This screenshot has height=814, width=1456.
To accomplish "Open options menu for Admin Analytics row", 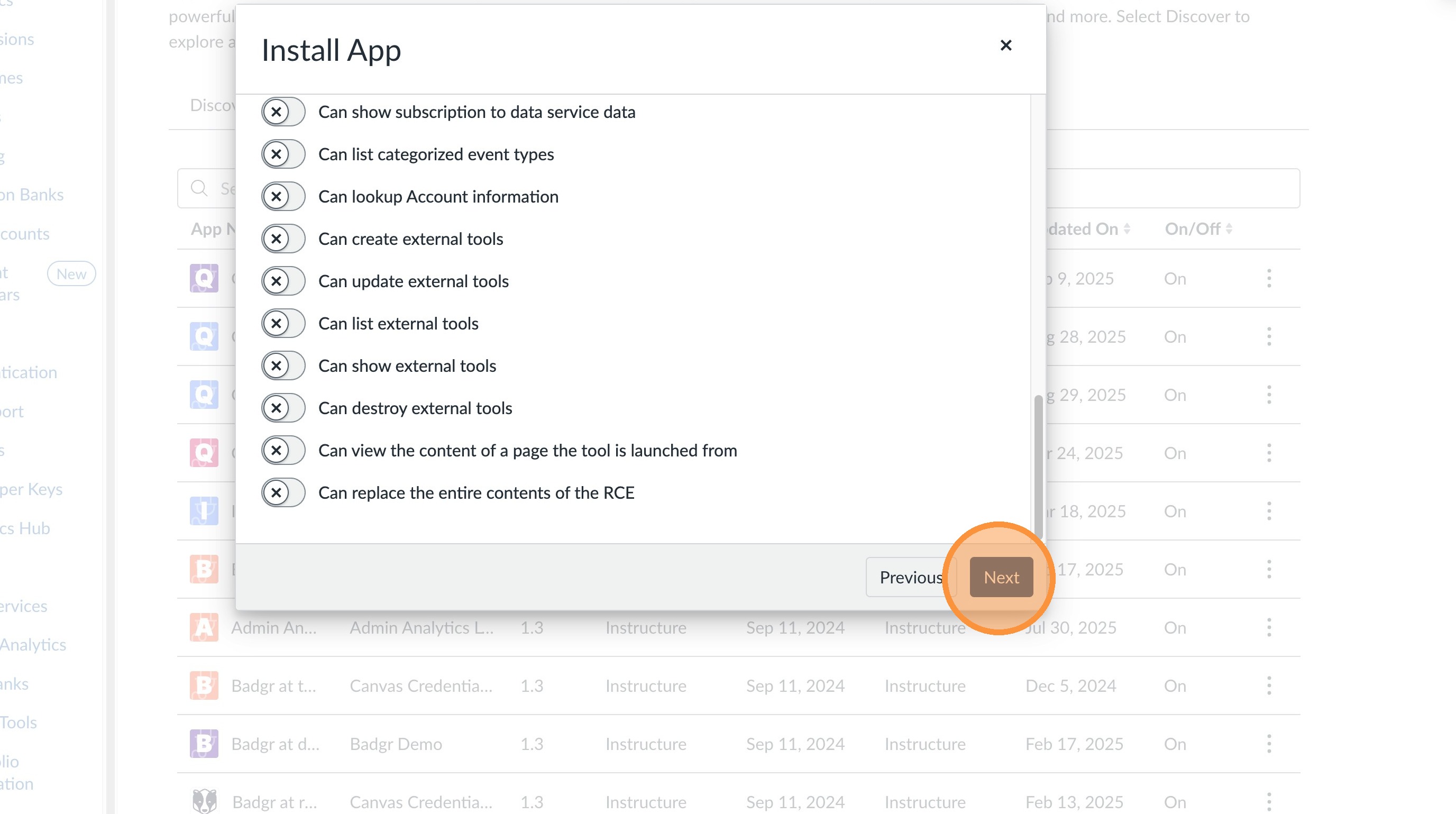I will [1269, 627].
